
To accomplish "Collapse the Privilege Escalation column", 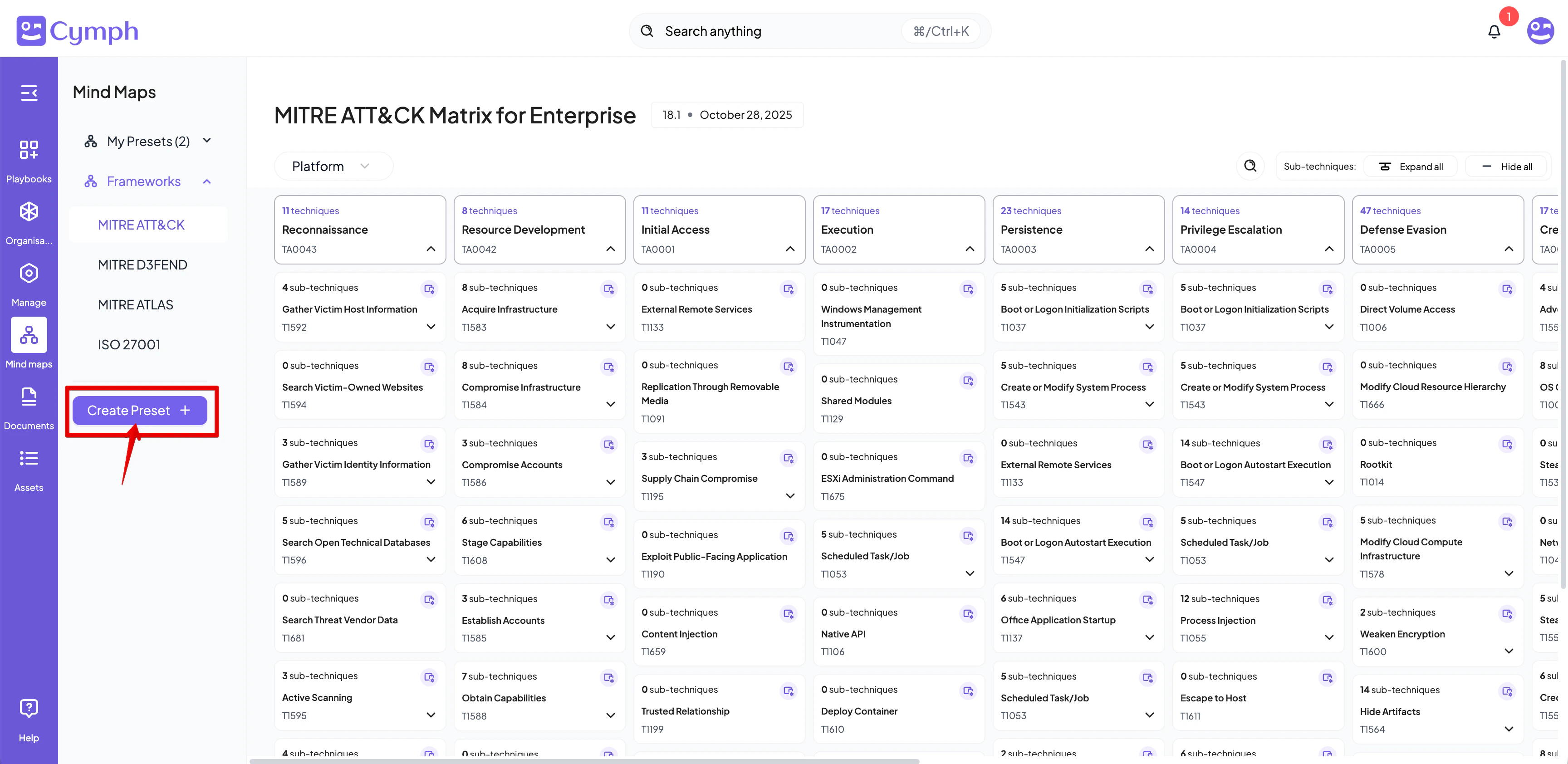I will point(1329,249).
